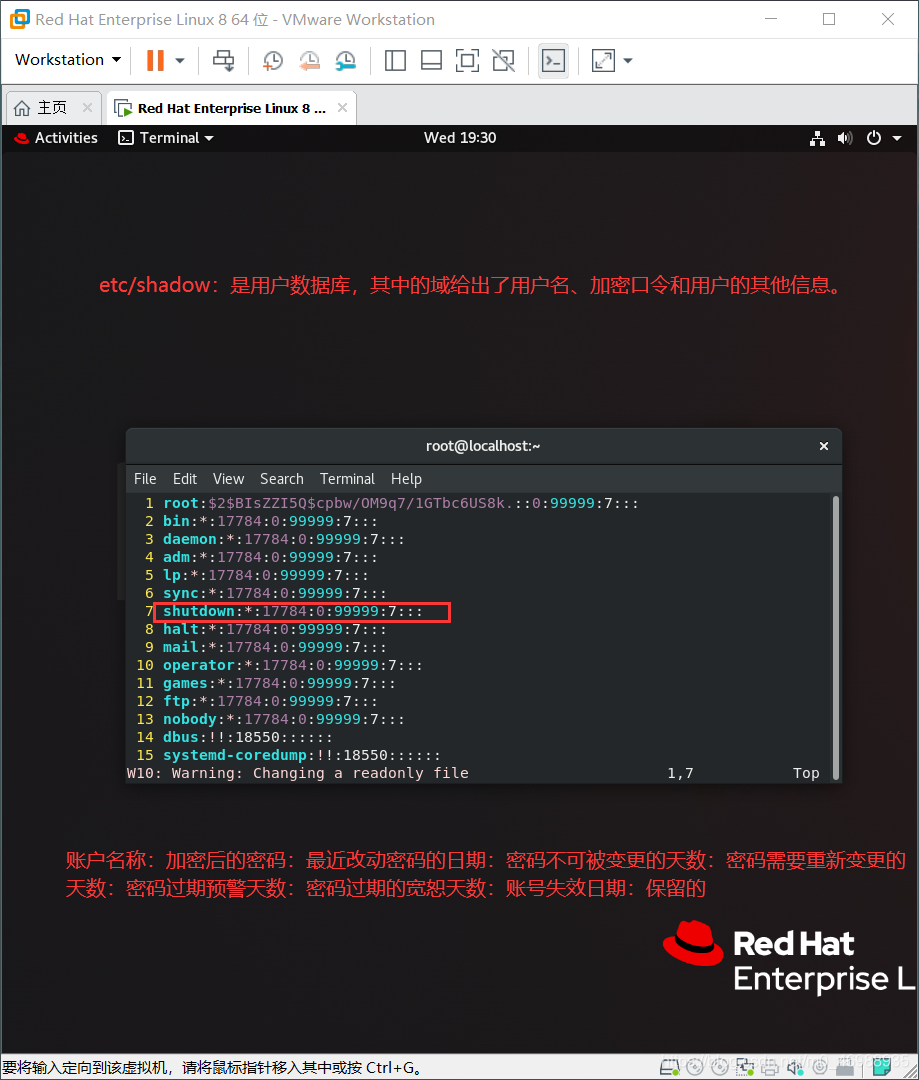
Task: Click the W10 readonly file warning message
Action: (298, 773)
